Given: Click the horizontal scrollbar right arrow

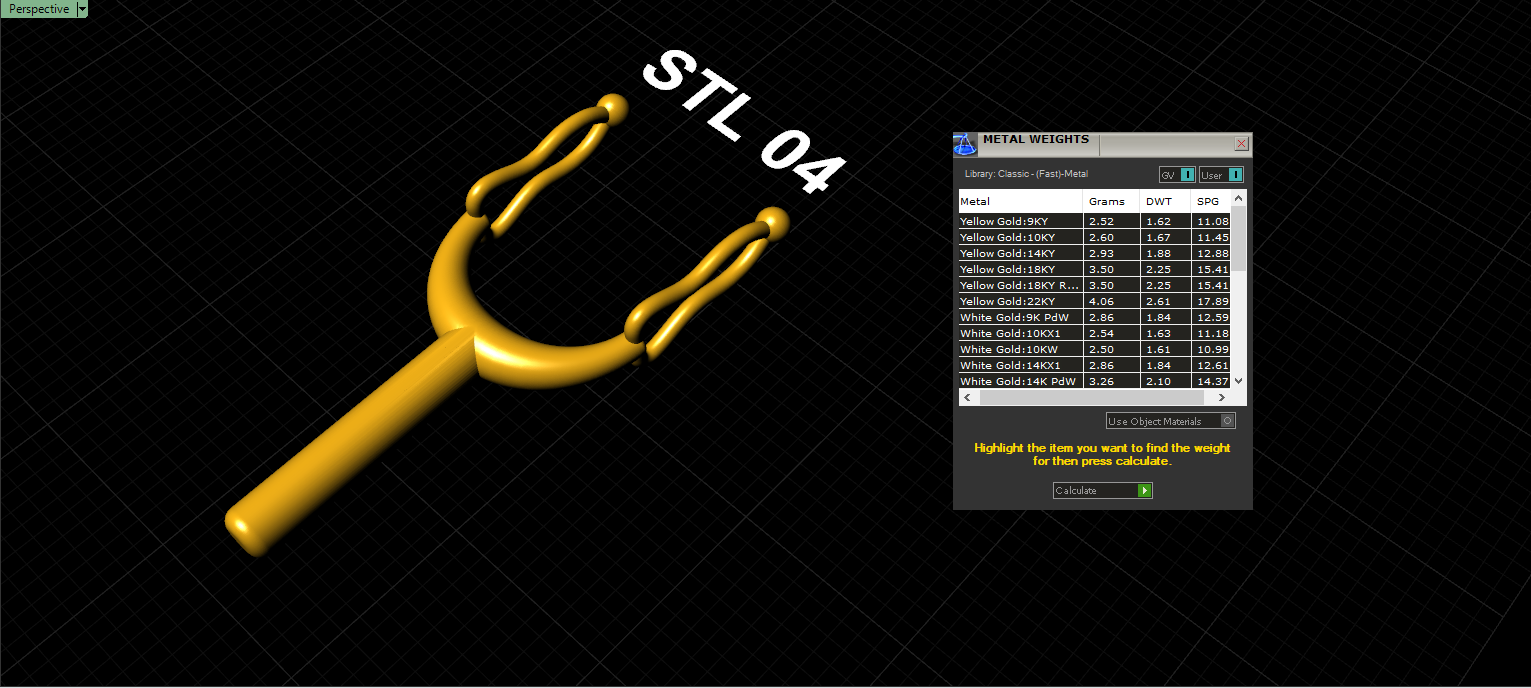Looking at the screenshot, I should coord(1221,397).
